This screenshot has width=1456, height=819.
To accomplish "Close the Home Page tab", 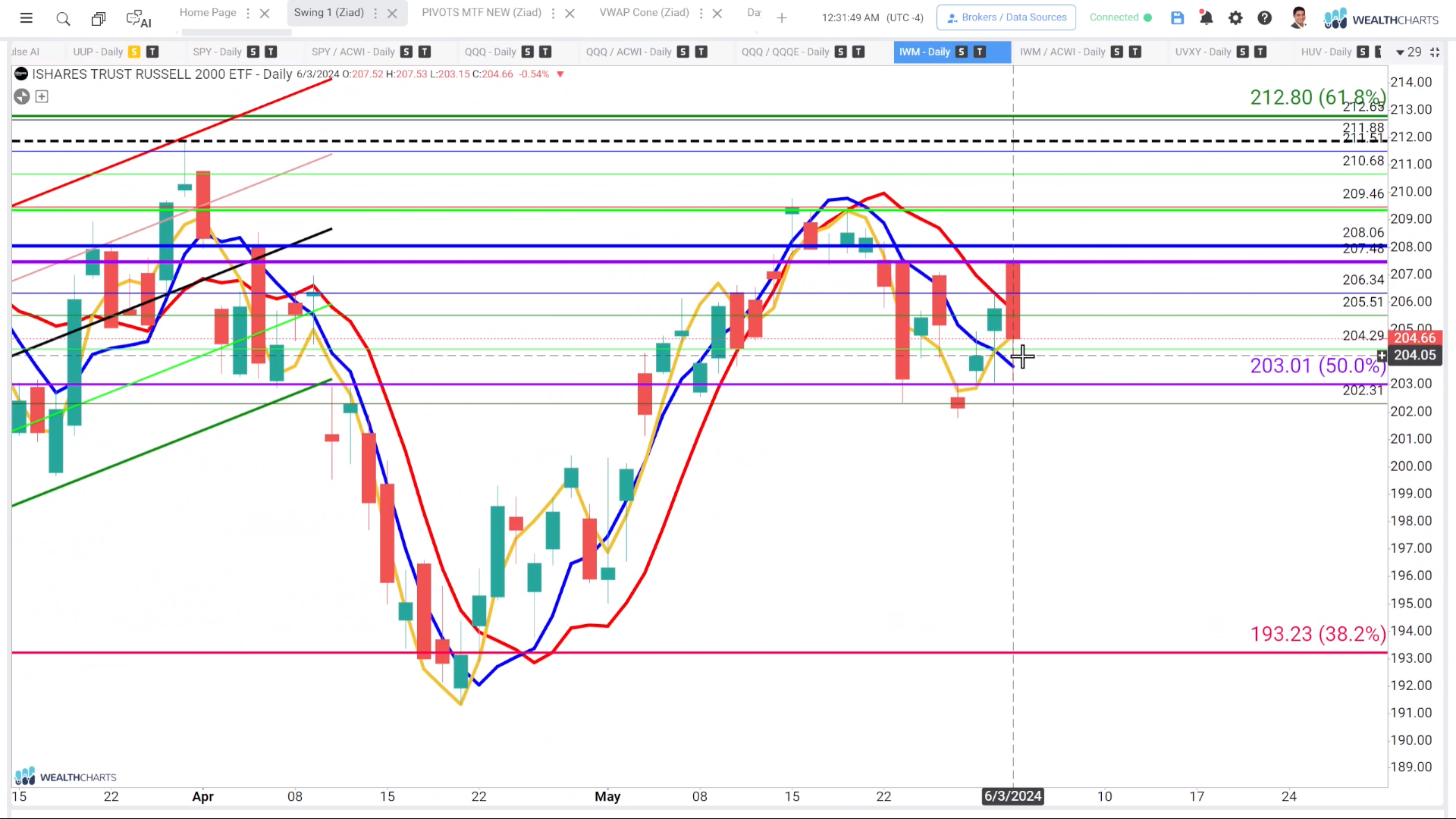I will click(x=265, y=13).
